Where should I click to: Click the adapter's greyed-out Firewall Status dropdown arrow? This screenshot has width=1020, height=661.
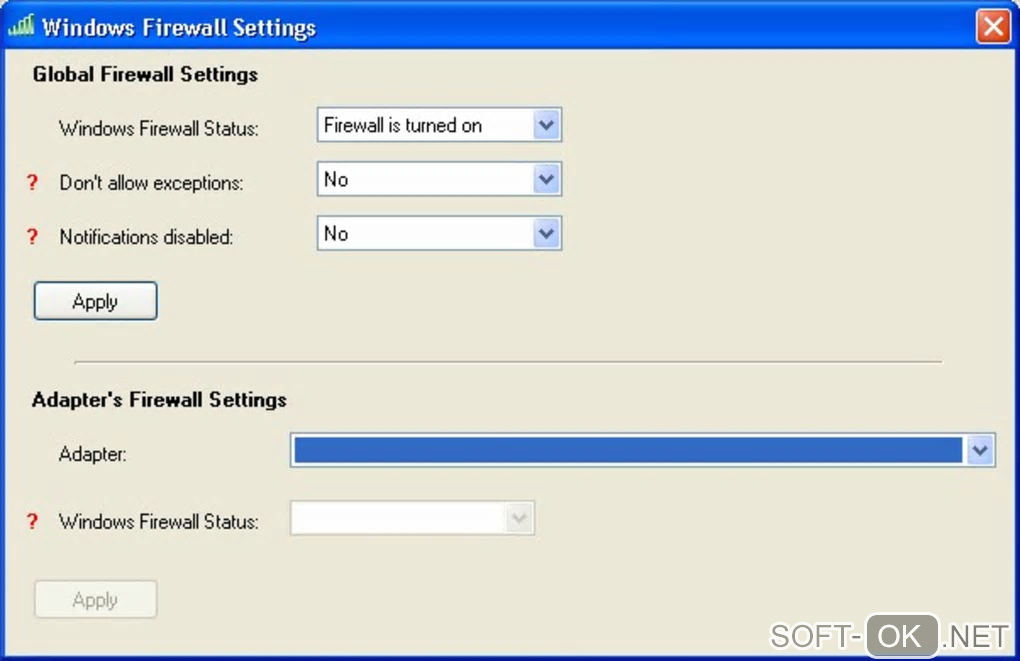pos(518,518)
